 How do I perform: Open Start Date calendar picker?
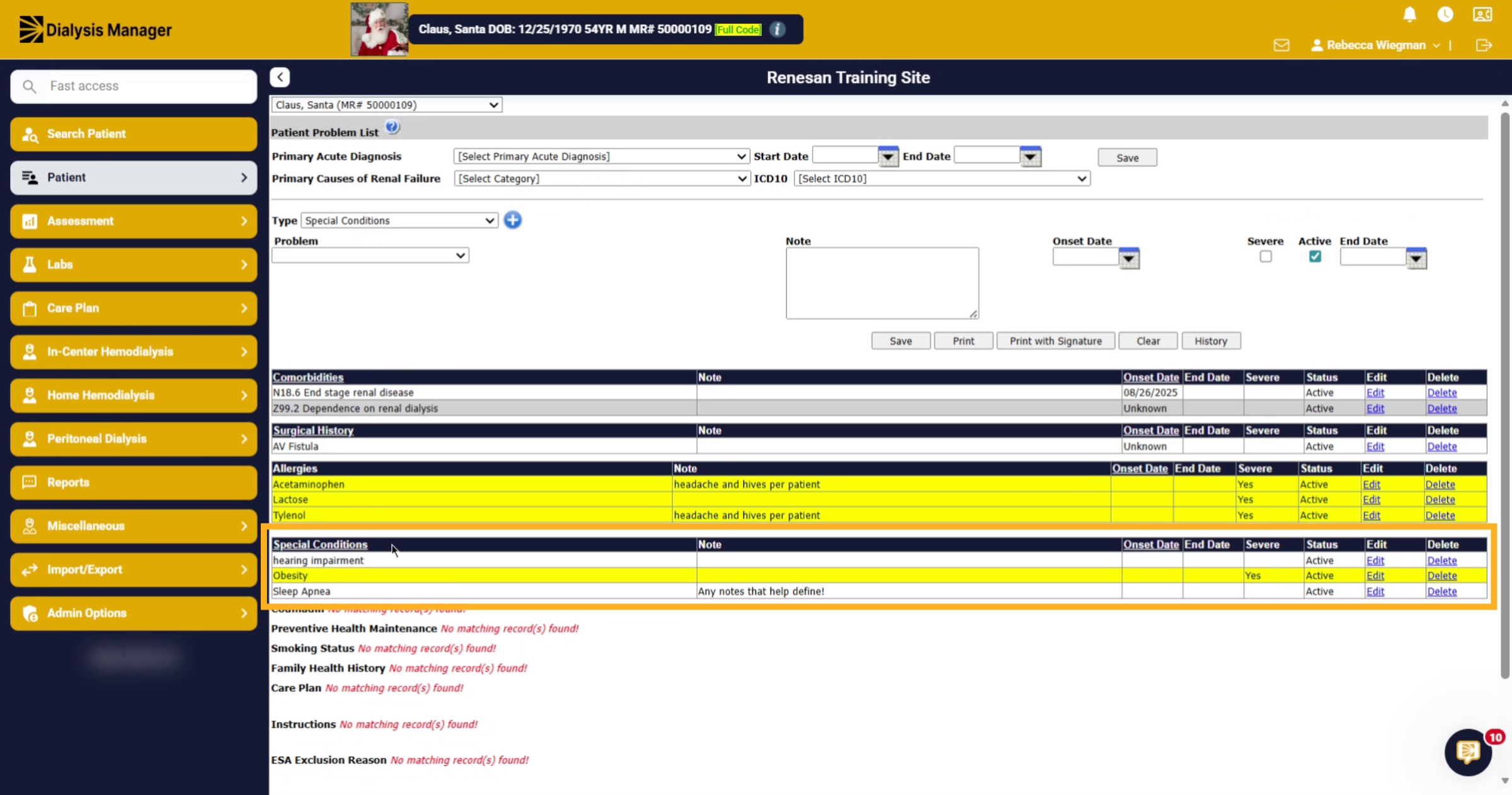pos(888,156)
